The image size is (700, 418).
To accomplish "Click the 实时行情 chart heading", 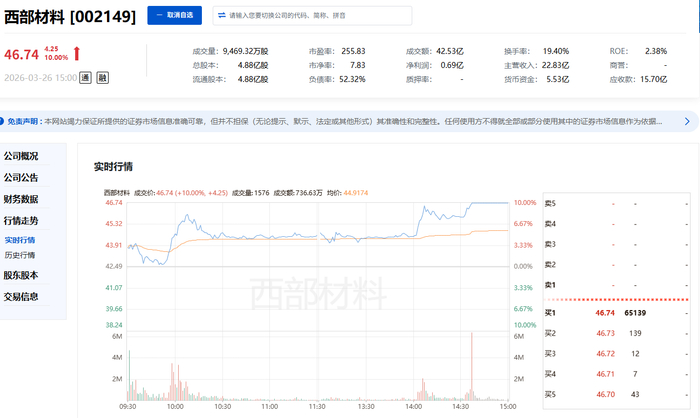I will pos(113,167).
